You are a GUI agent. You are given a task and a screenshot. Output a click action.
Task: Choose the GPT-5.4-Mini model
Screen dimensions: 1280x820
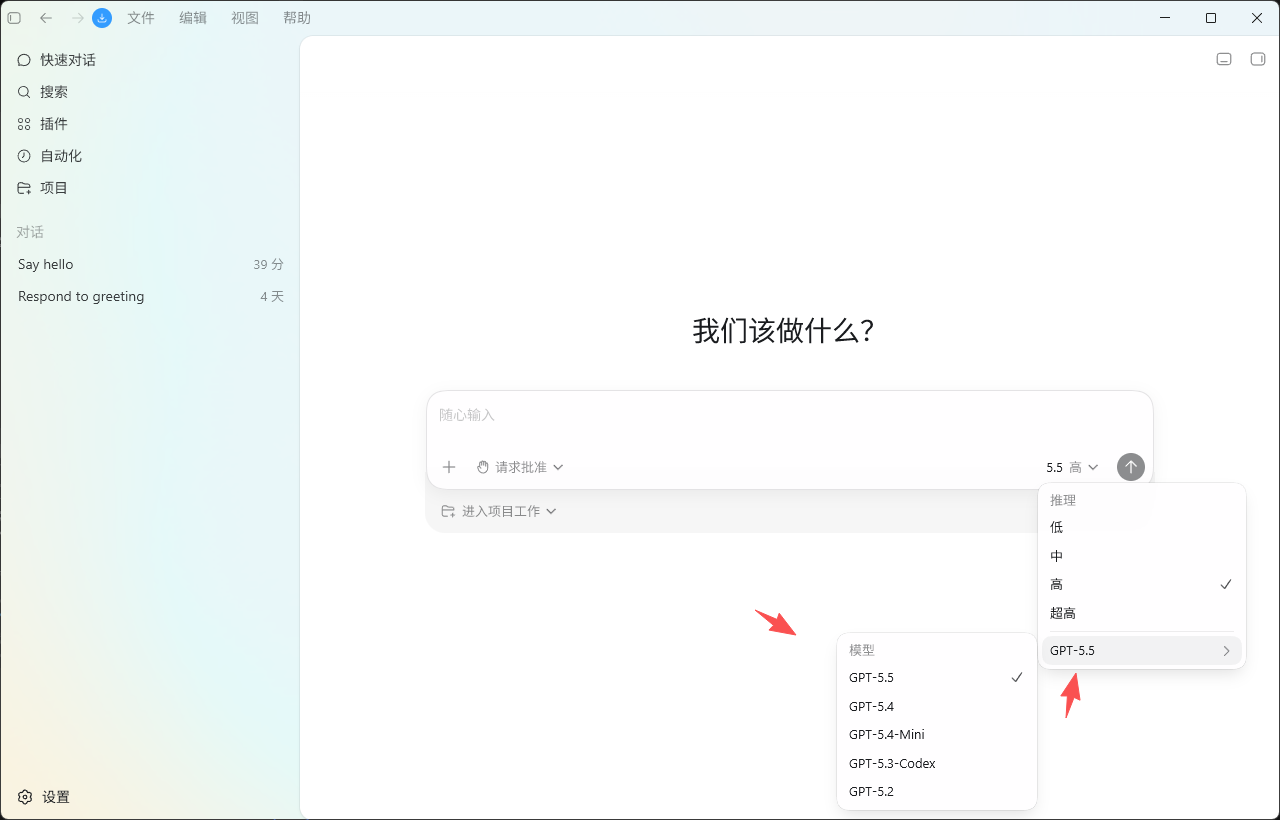937,734
